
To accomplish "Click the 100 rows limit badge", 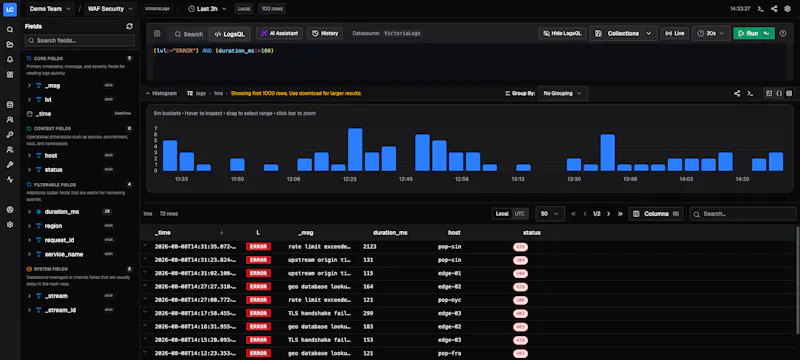I will point(273,9).
